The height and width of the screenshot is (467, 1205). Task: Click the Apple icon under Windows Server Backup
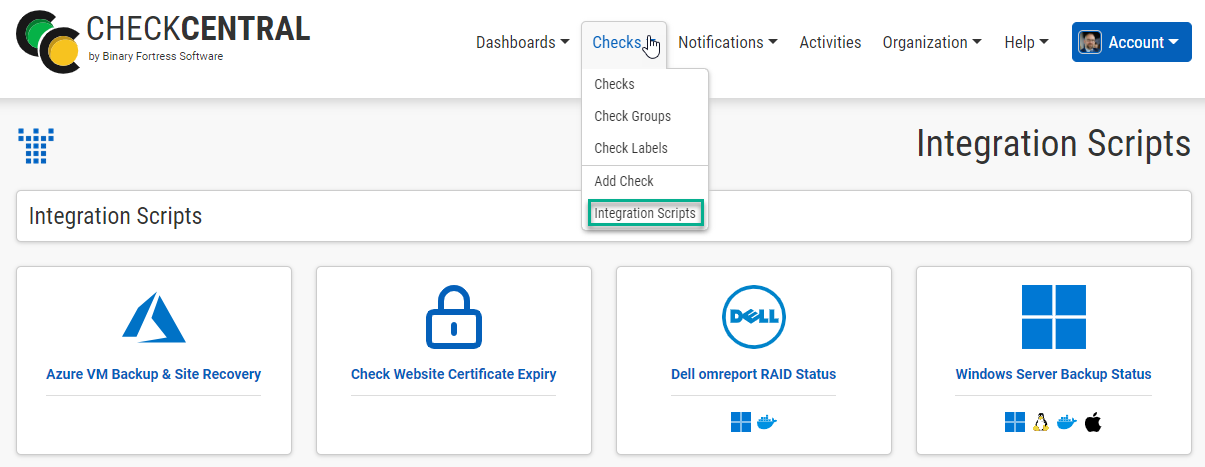(1093, 422)
